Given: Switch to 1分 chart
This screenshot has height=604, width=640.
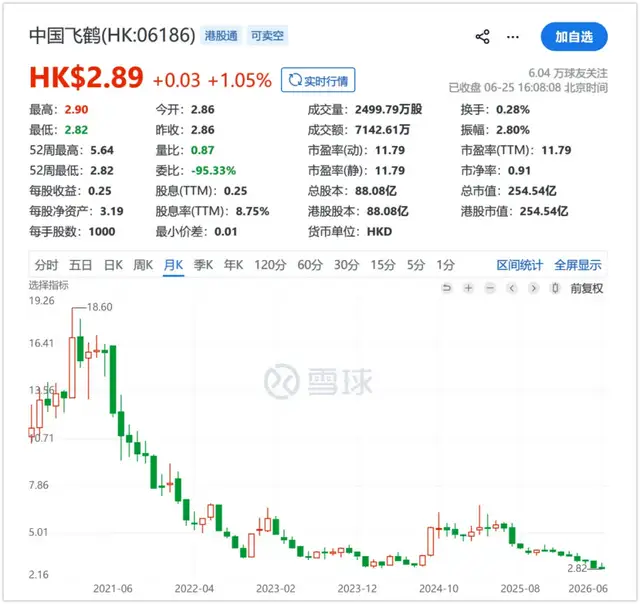Looking at the screenshot, I should coord(445,265).
